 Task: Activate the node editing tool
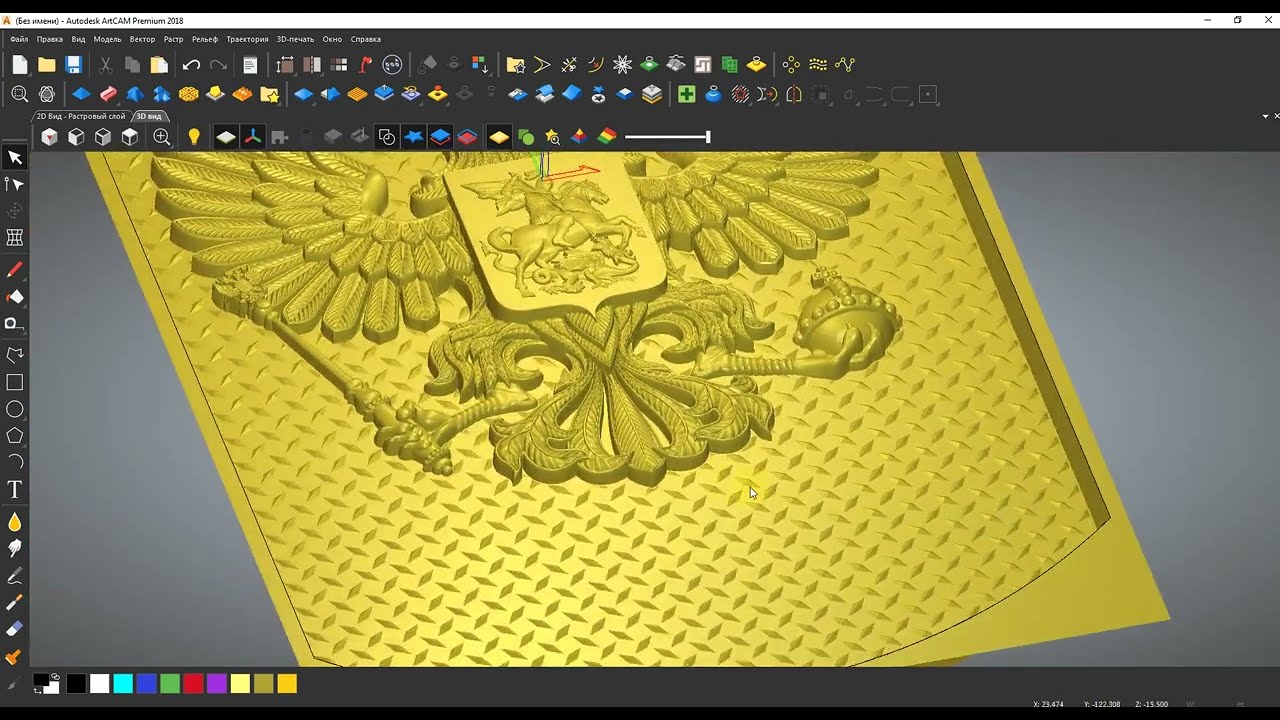point(15,184)
